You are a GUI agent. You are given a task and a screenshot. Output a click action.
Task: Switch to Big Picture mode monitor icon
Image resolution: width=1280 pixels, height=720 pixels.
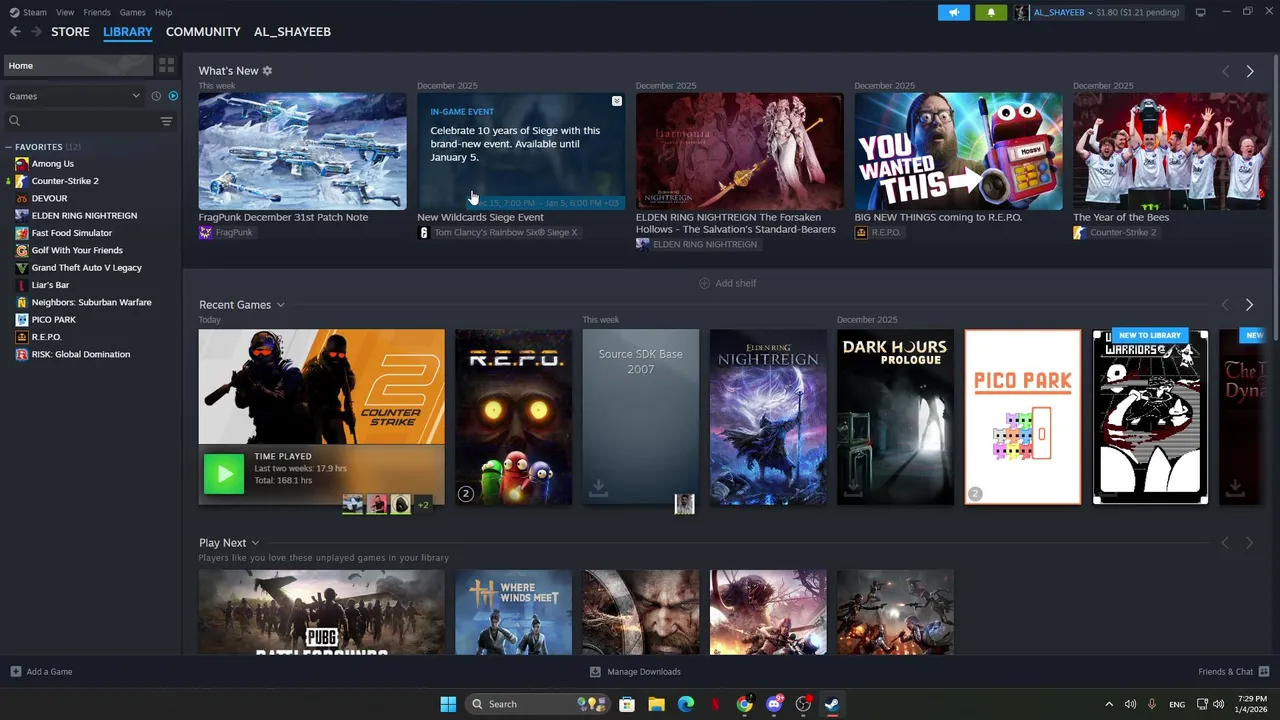coord(1200,12)
